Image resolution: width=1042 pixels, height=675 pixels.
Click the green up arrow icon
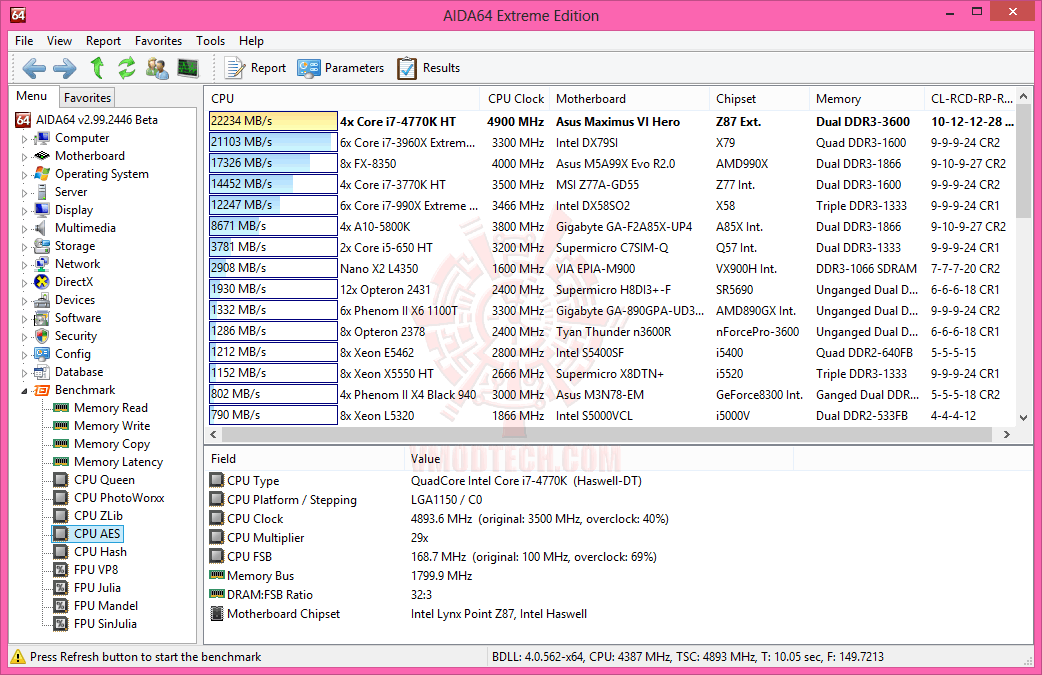click(x=95, y=68)
